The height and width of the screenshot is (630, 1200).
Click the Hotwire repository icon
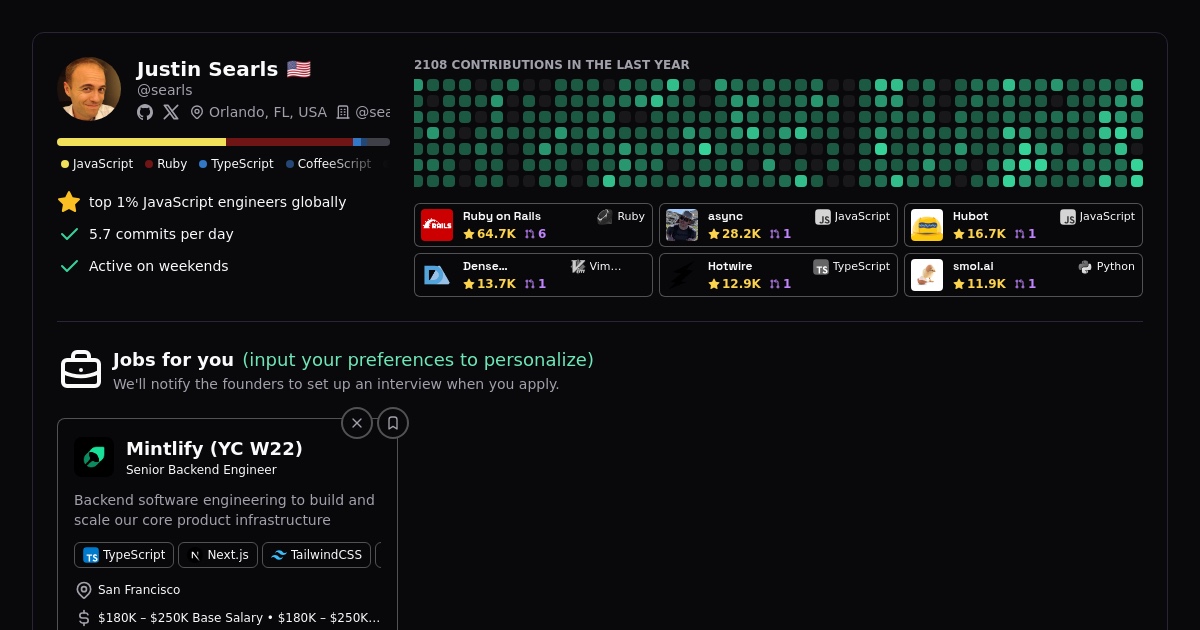[x=682, y=275]
